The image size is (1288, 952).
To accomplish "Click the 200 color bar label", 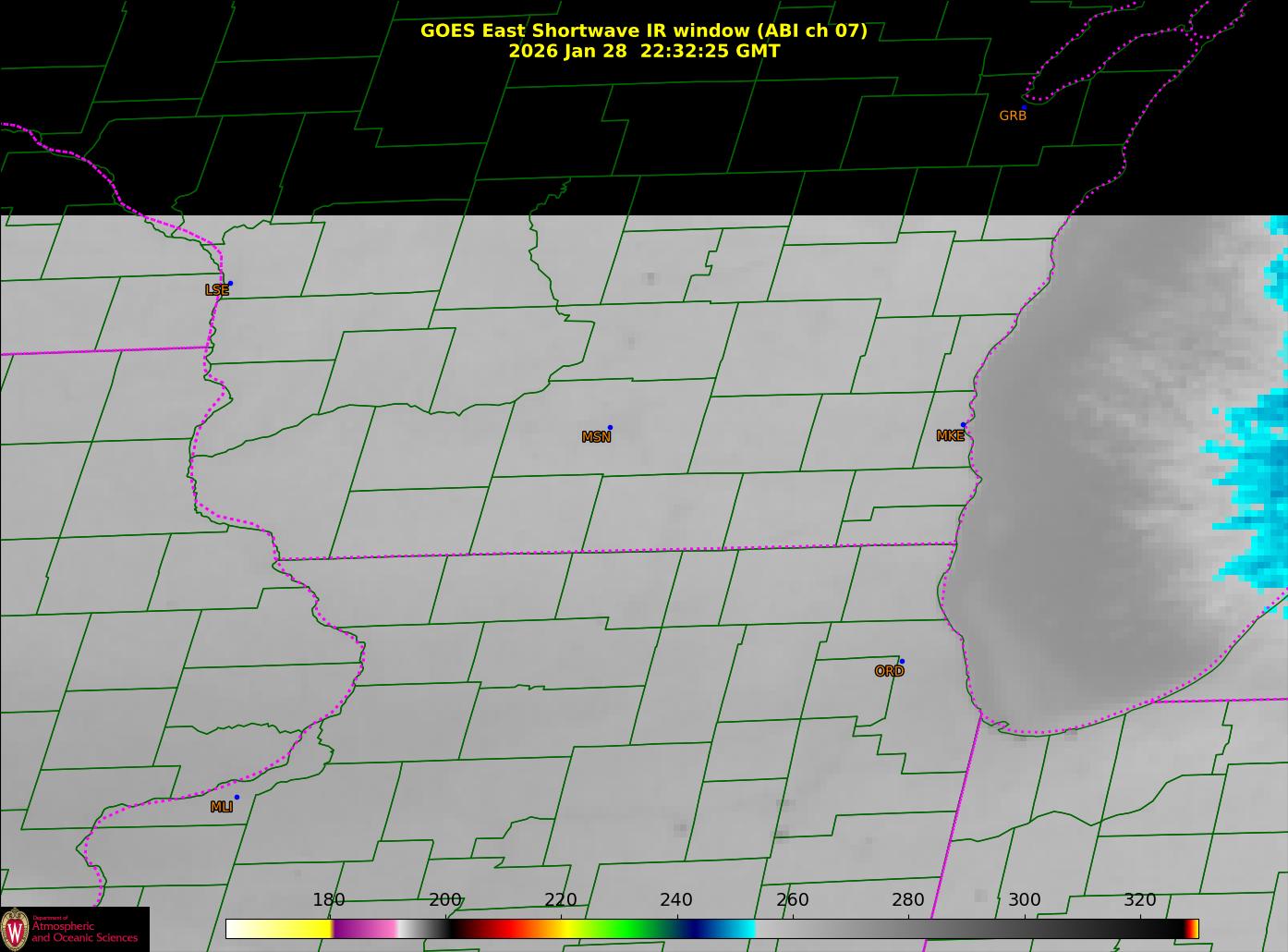I will tap(445, 900).
